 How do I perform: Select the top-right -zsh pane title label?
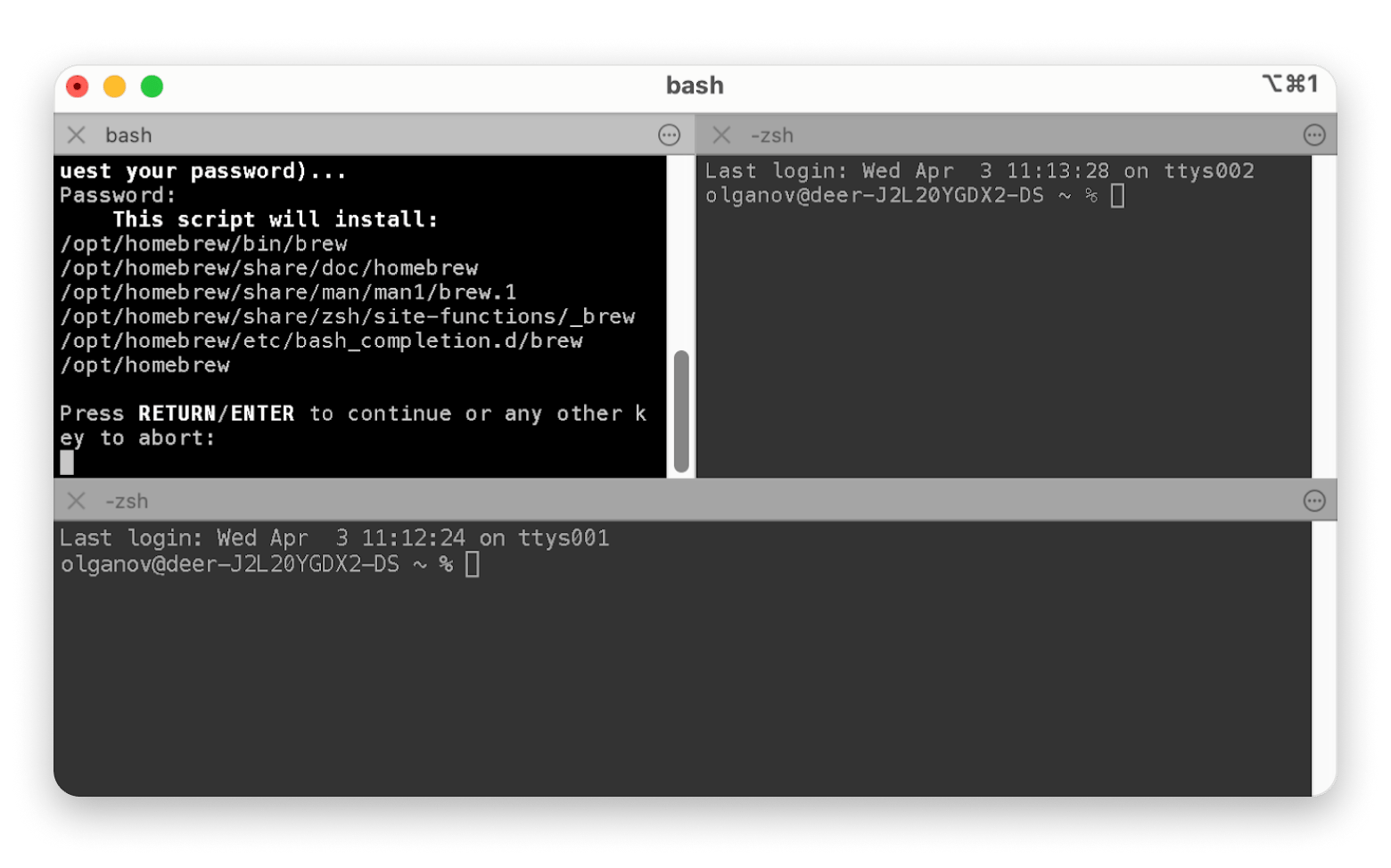[772, 135]
